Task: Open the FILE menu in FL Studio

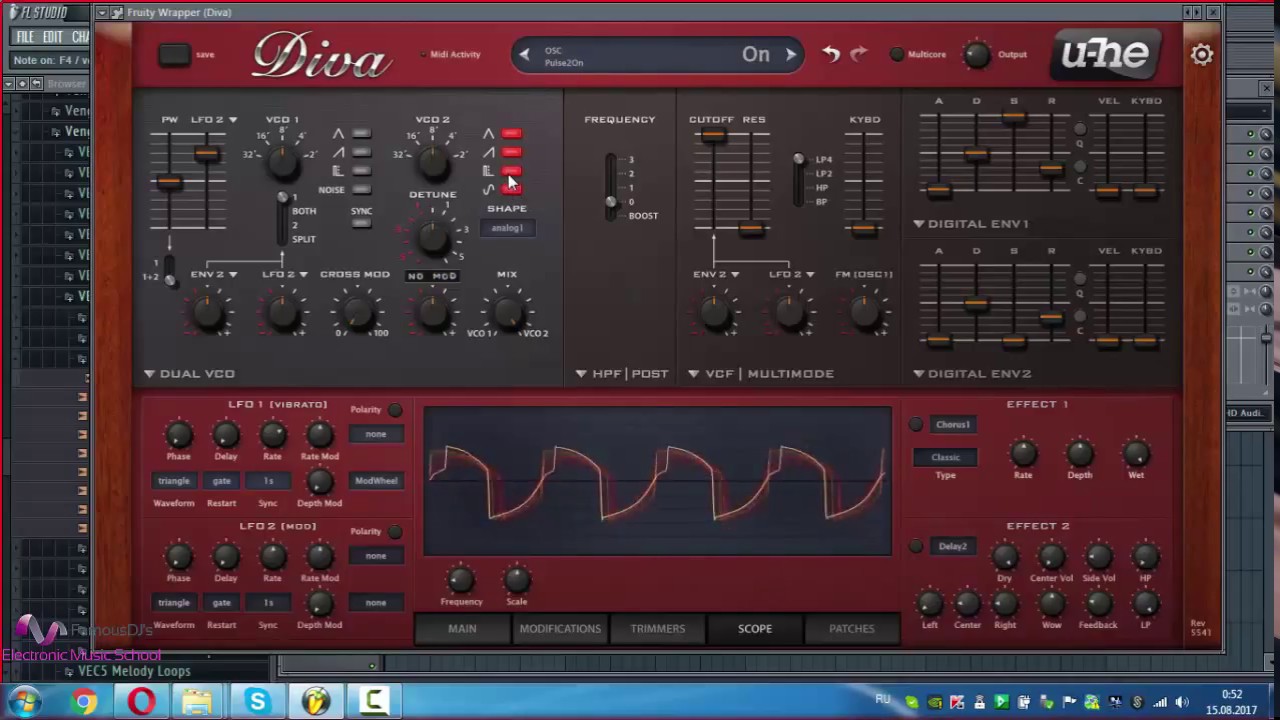Action: [25, 37]
